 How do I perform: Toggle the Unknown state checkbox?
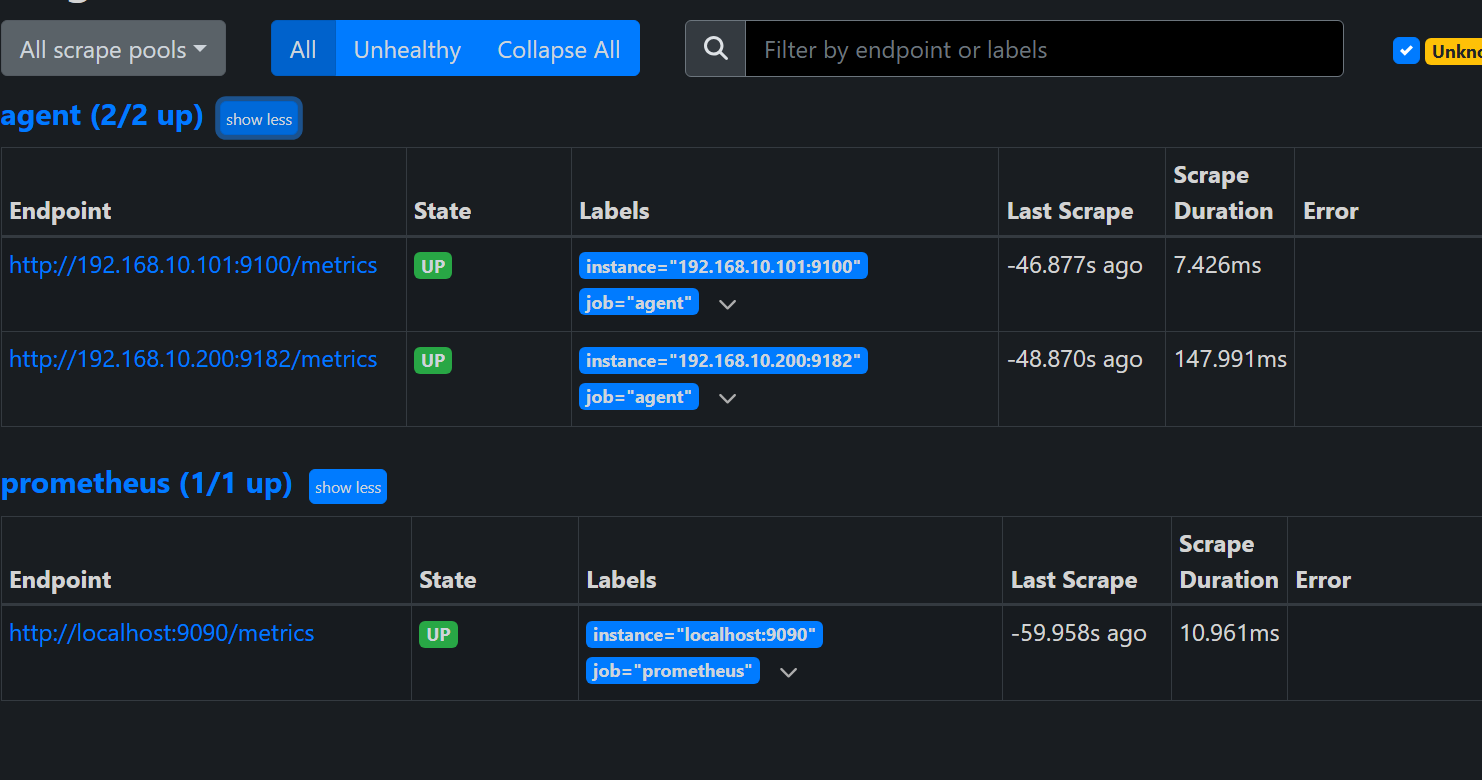1406,50
